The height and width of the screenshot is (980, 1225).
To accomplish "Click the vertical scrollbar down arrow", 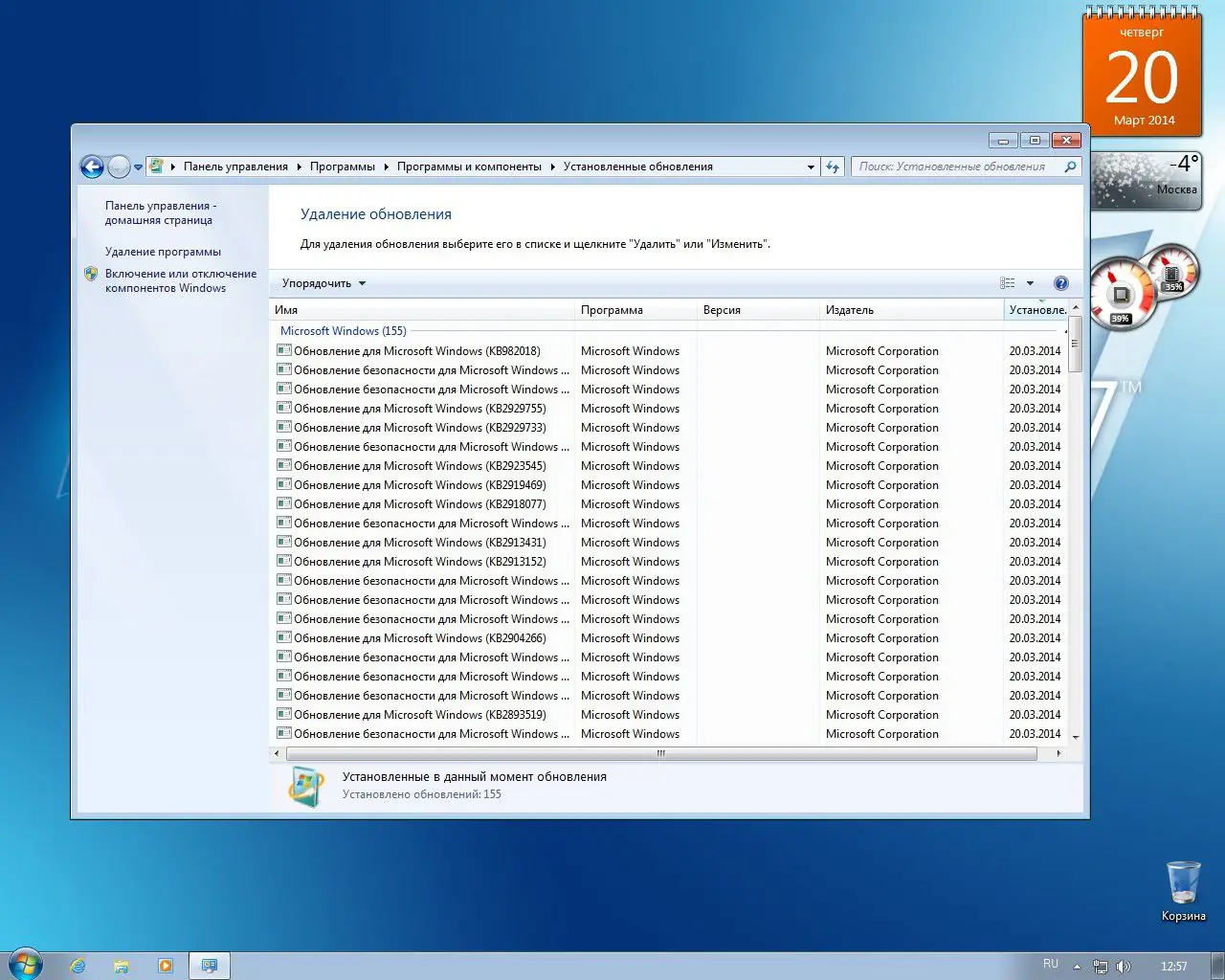I will click(x=1076, y=737).
